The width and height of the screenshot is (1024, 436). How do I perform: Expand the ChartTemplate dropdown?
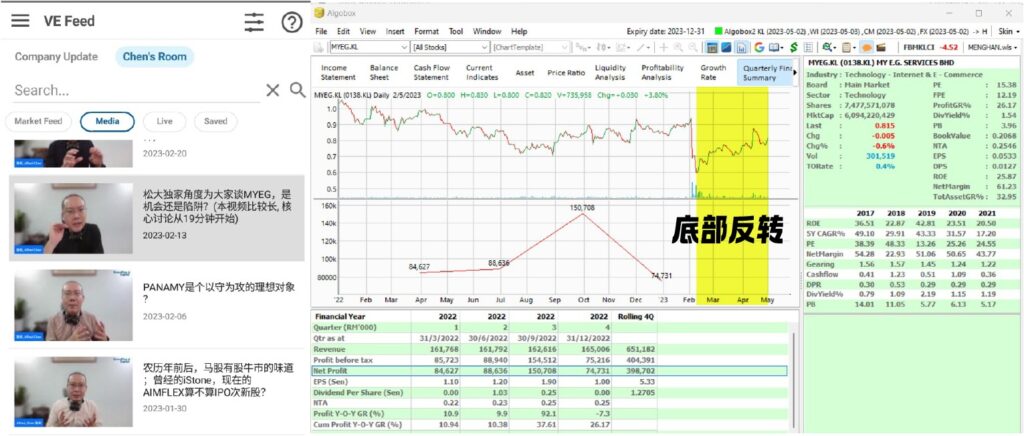click(564, 48)
